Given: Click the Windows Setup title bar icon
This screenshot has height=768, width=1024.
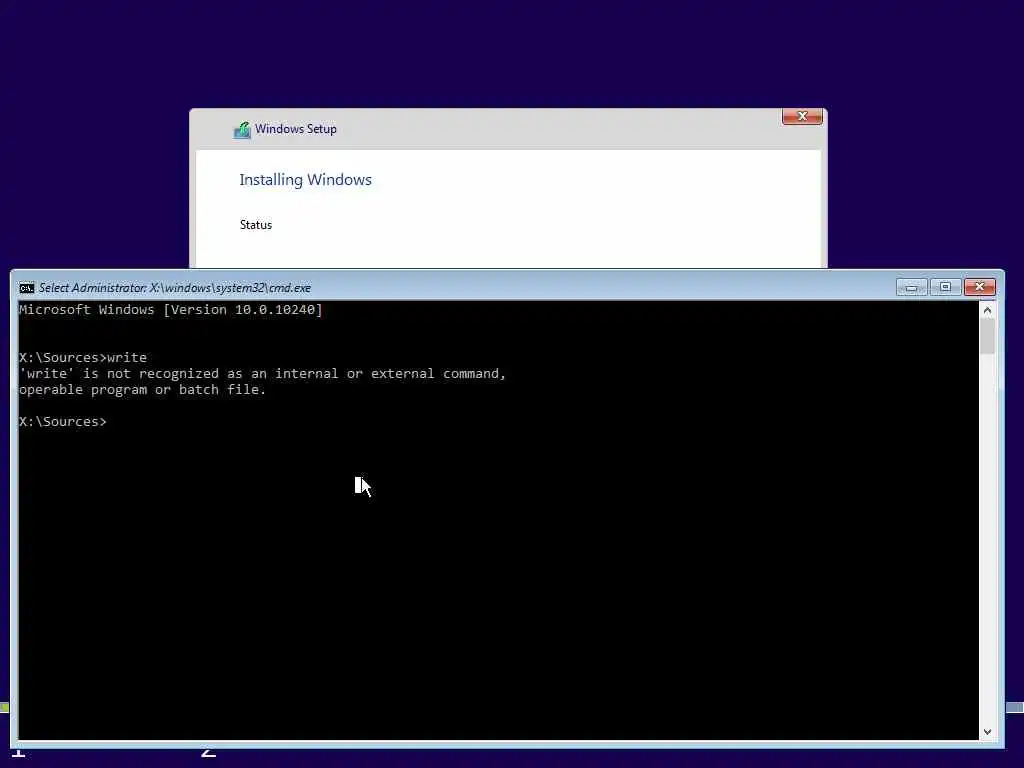Looking at the screenshot, I should [x=242, y=130].
